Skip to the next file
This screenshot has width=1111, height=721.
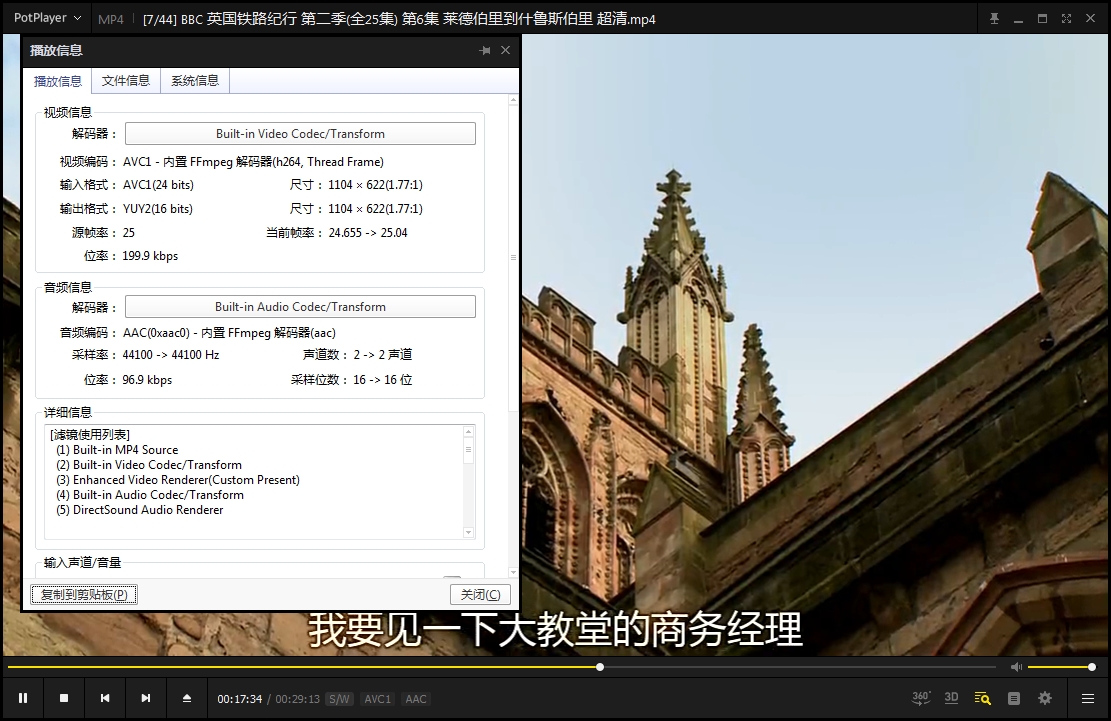coord(146,698)
